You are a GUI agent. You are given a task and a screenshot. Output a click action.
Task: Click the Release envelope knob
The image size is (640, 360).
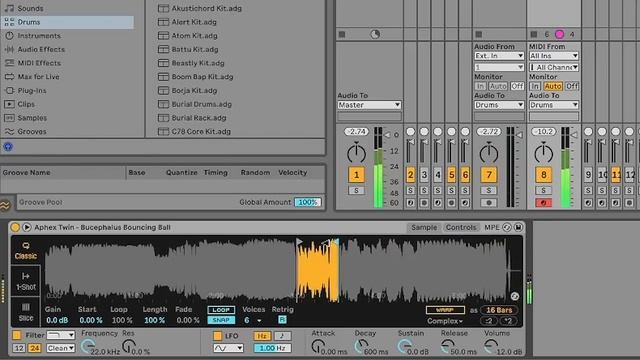point(447,346)
